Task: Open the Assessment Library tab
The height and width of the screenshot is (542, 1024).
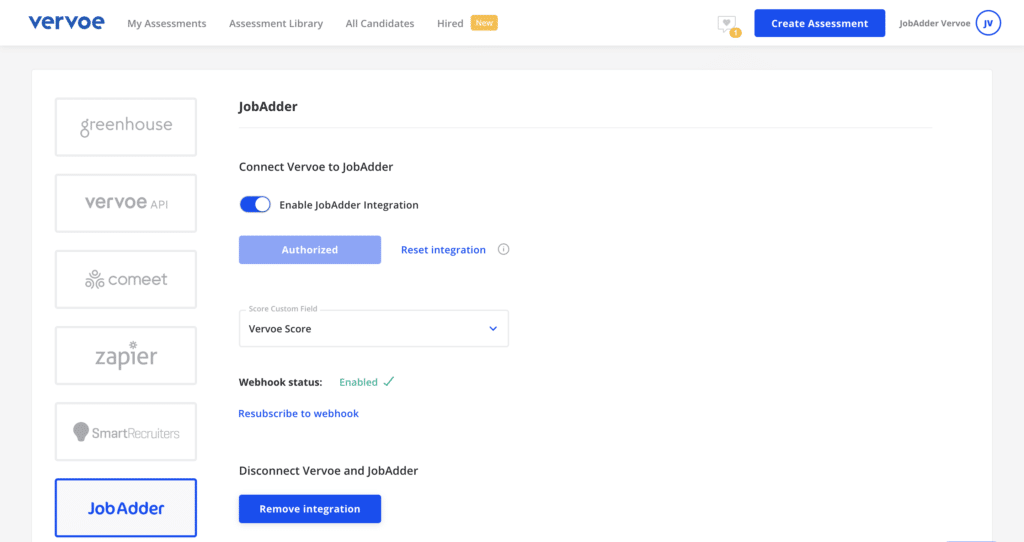Action: click(x=276, y=24)
